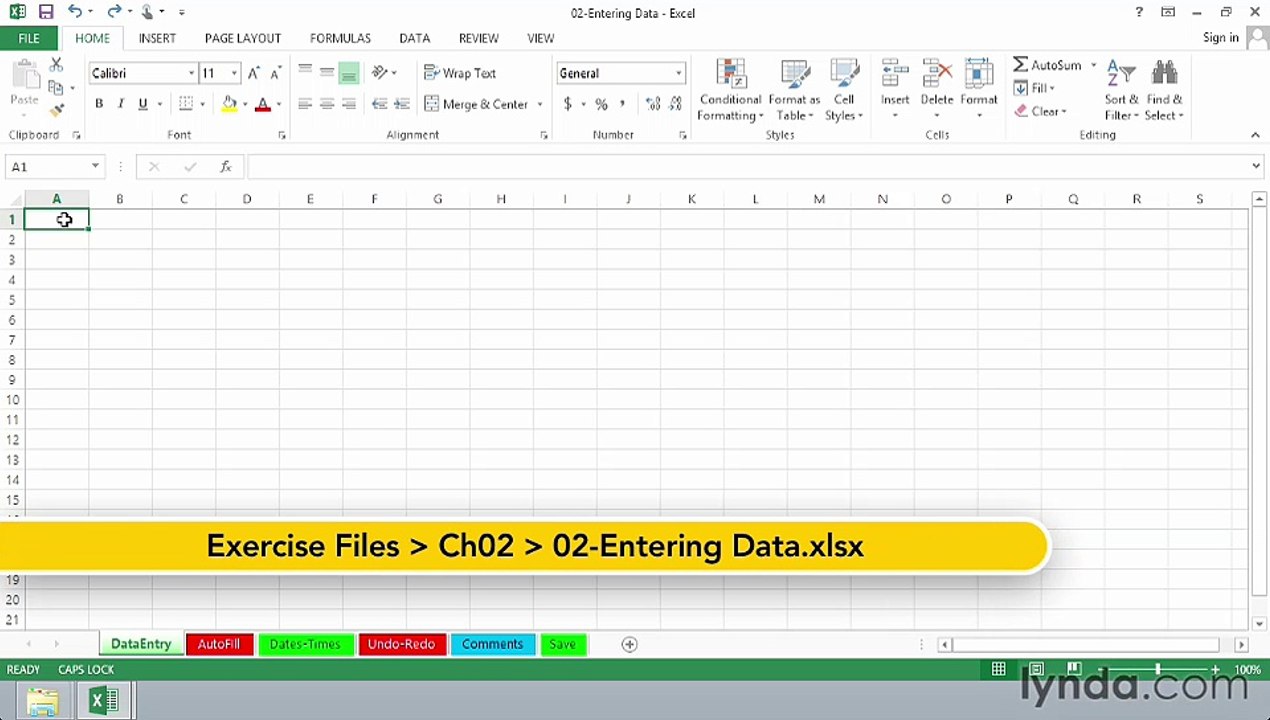
Task: Open the font size dropdown
Action: tap(234, 73)
